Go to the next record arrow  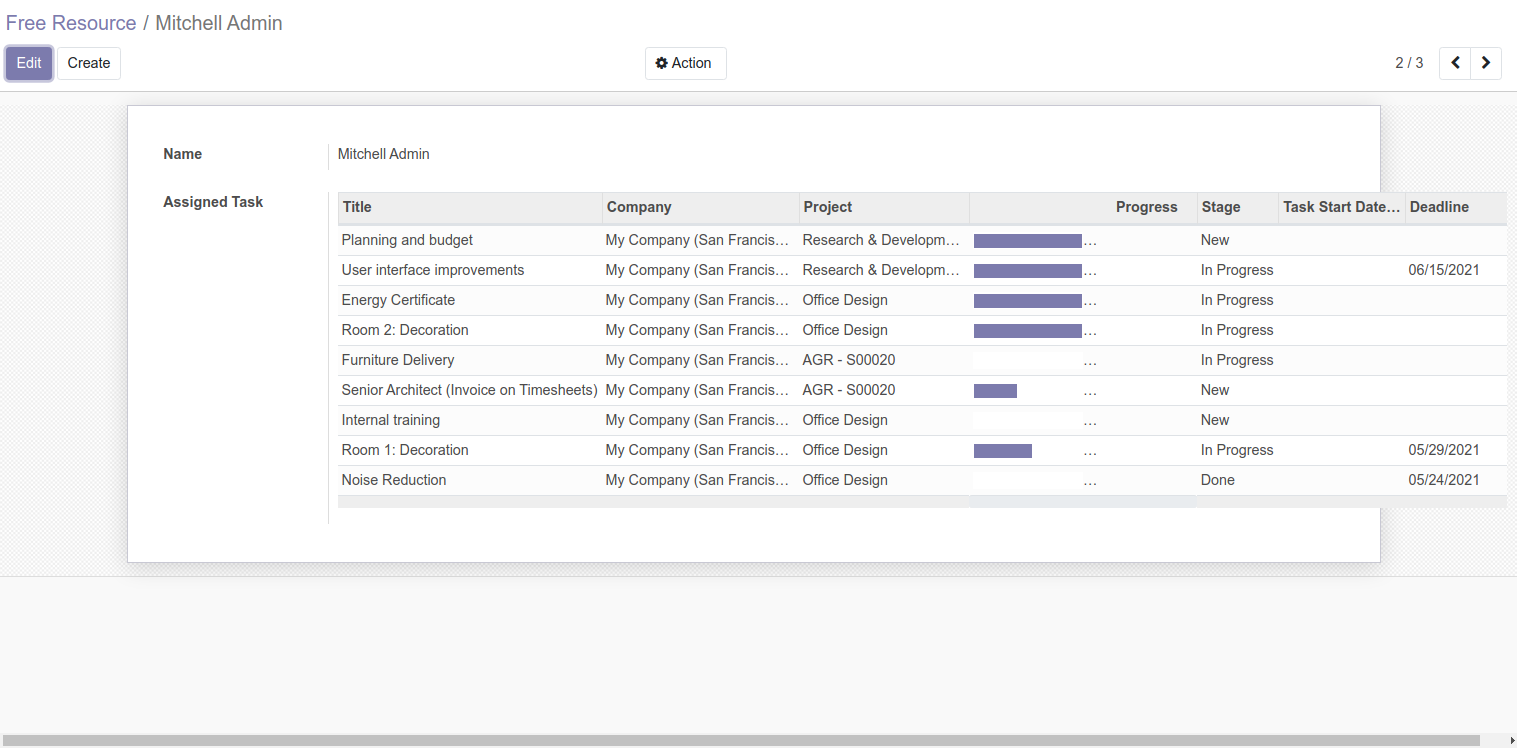coord(1486,63)
